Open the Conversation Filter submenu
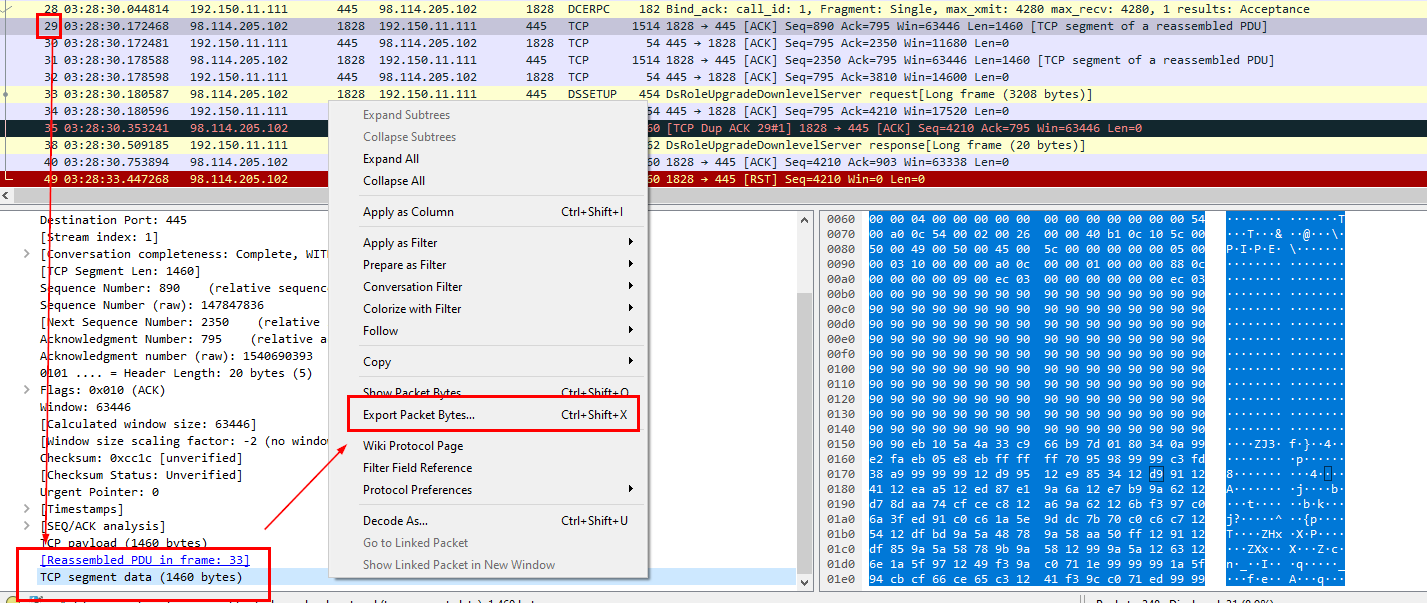The width and height of the screenshot is (1427, 603). point(412,287)
